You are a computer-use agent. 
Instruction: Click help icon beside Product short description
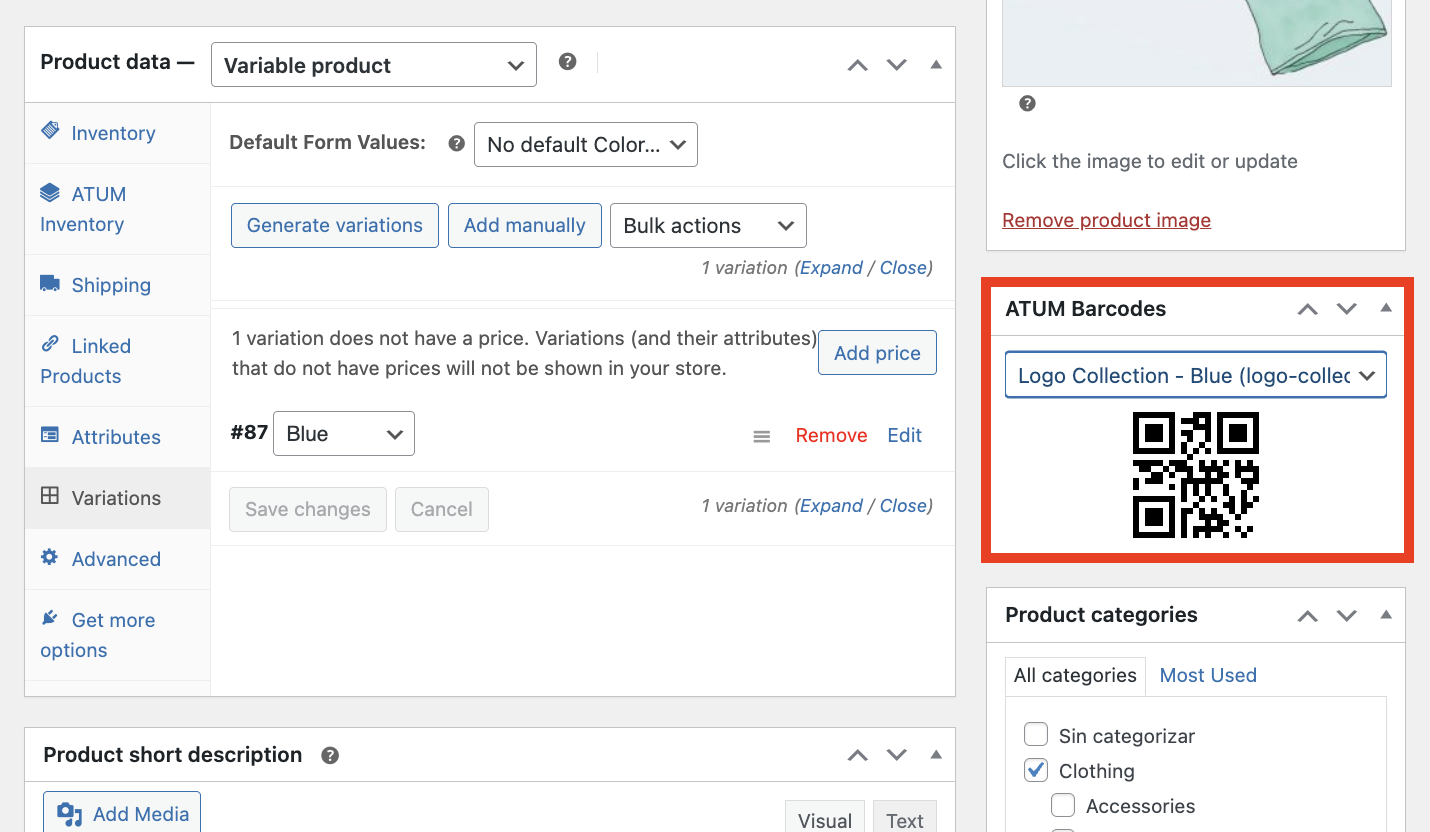(330, 756)
